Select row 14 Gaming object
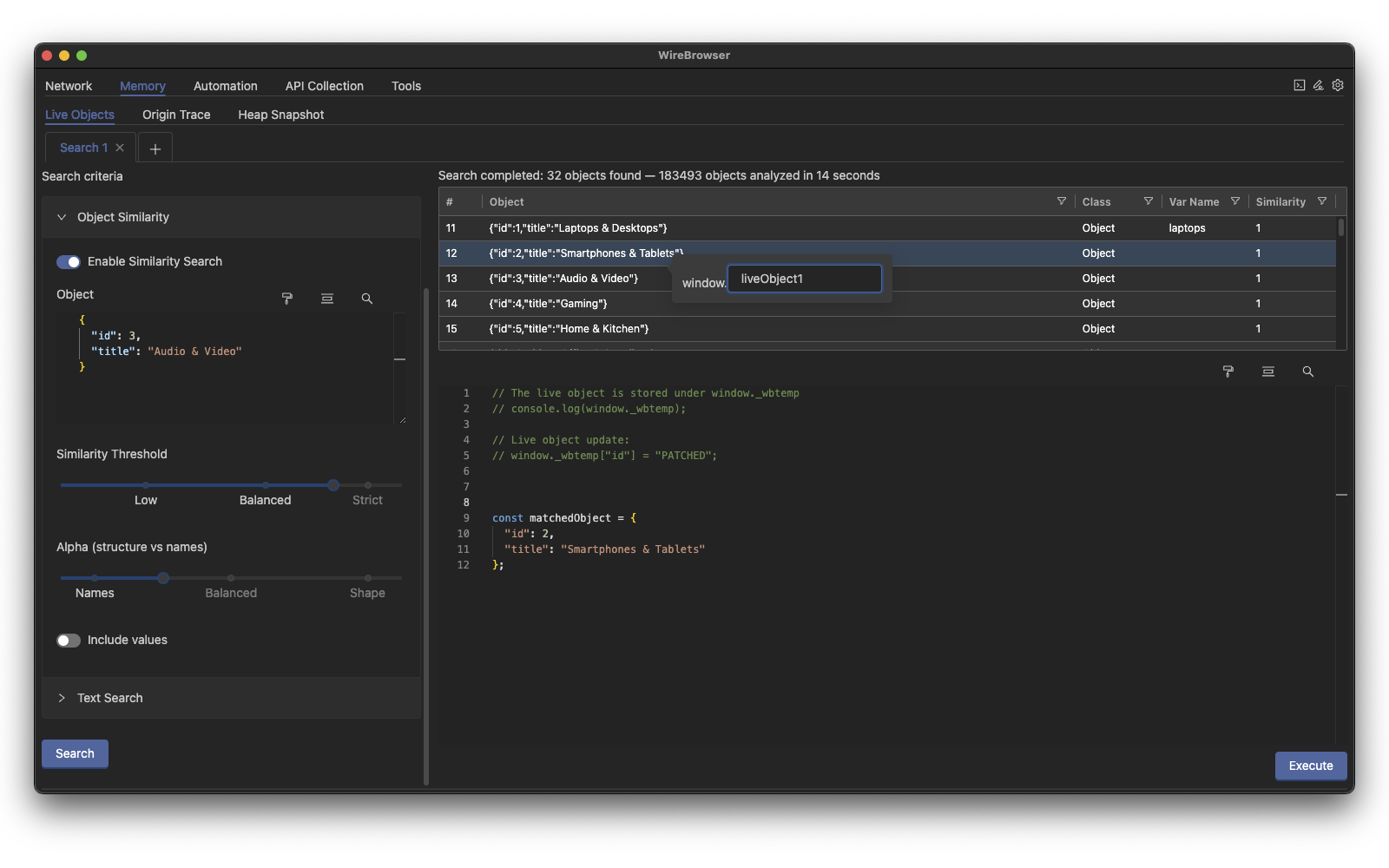Screen dimensions: 1389x868 tap(887, 304)
